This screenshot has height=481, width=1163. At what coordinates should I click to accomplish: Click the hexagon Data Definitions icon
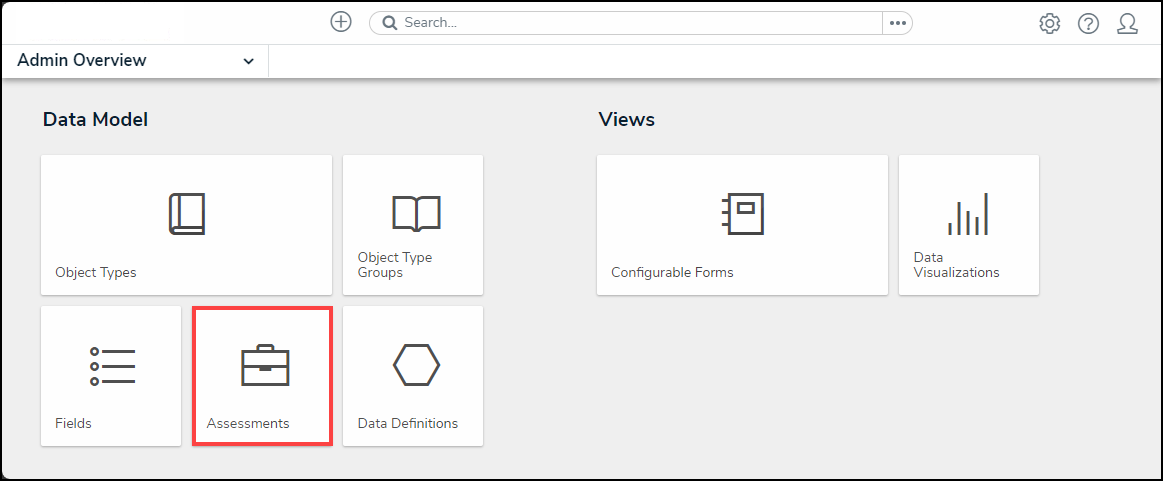pyautogui.click(x=416, y=365)
